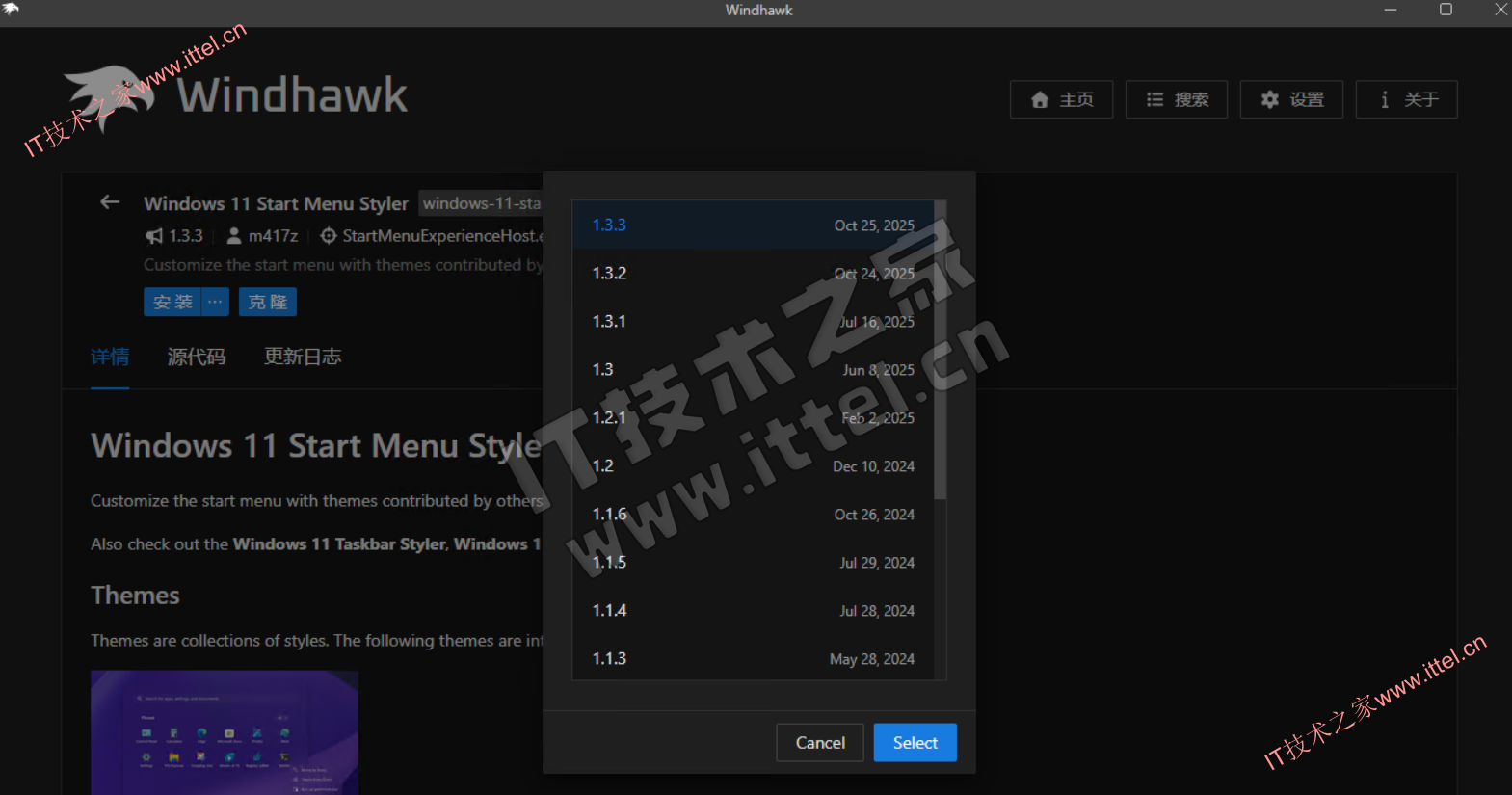The image size is (1512, 795).
Task: Click the back arrow icon
Action: tap(110, 202)
